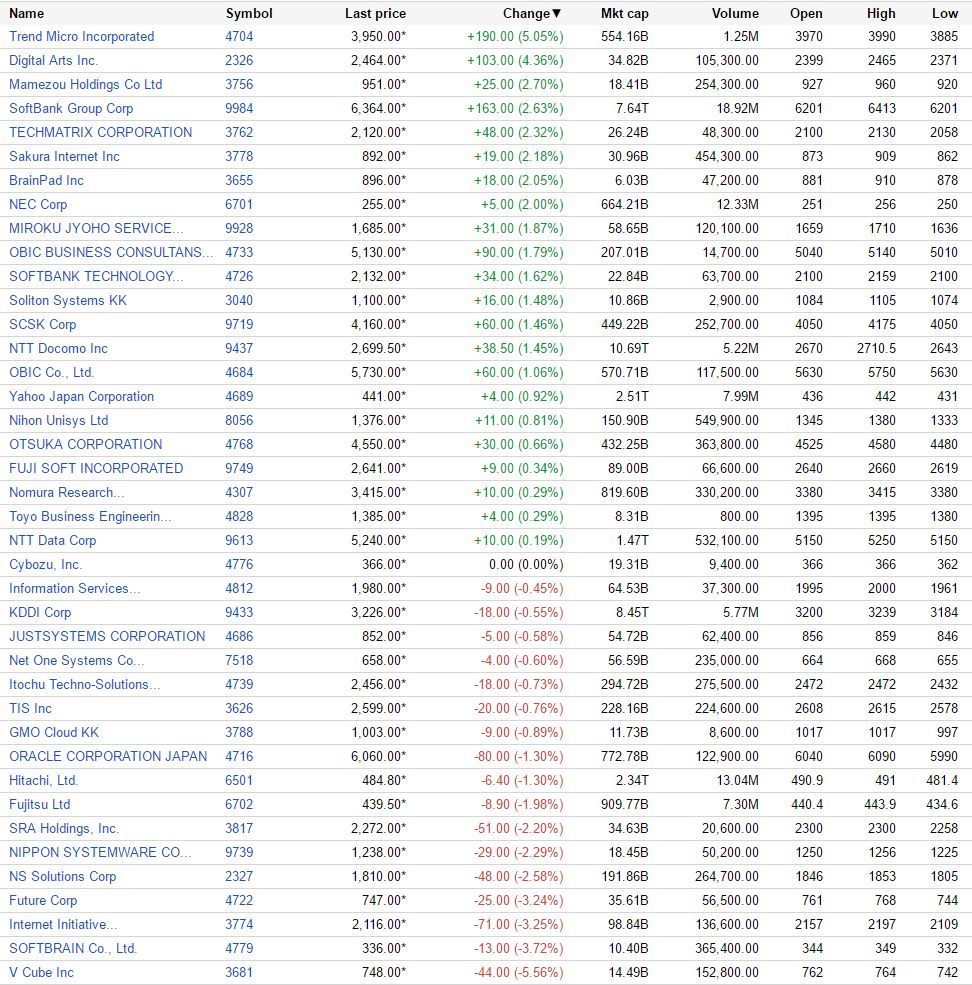
Task: Open MIROKU JYOHO SERVICE link
Action: [96, 228]
